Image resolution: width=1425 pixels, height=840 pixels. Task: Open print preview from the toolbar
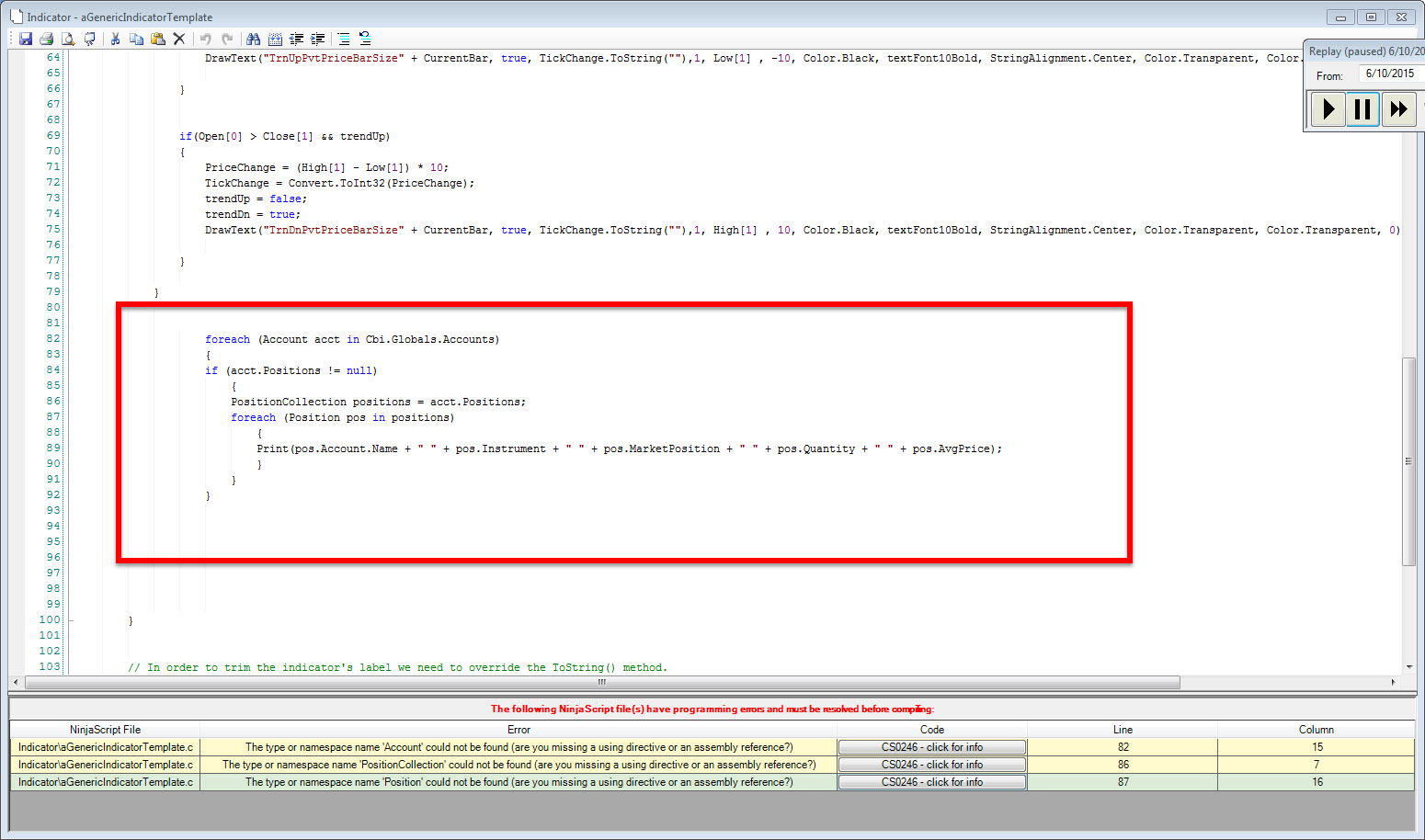tap(68, 39)
